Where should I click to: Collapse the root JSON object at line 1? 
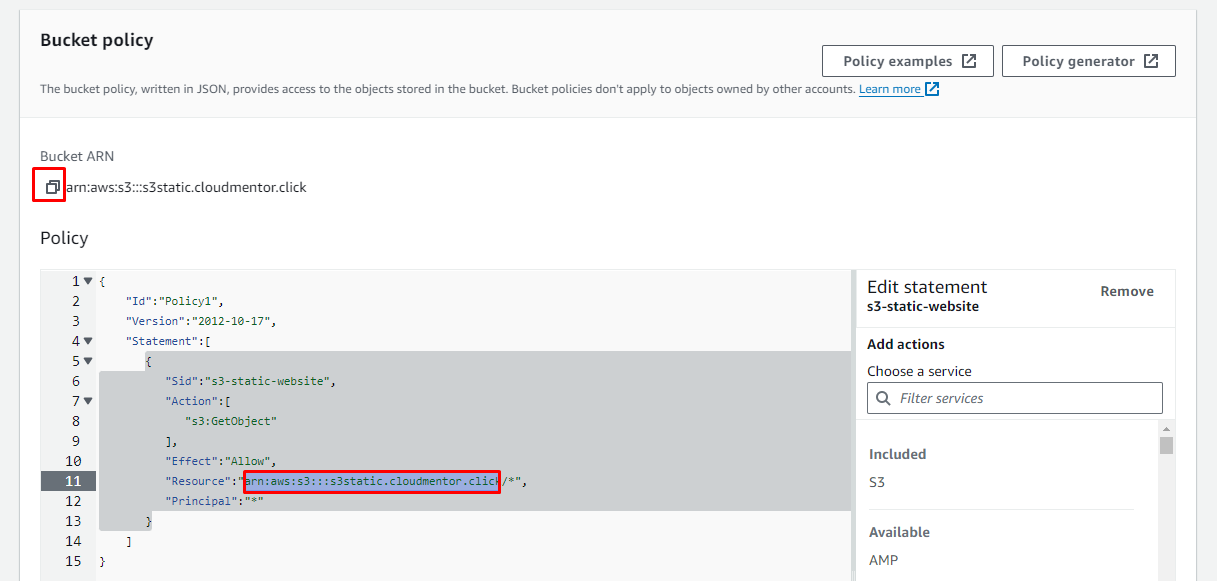[88, 281]
